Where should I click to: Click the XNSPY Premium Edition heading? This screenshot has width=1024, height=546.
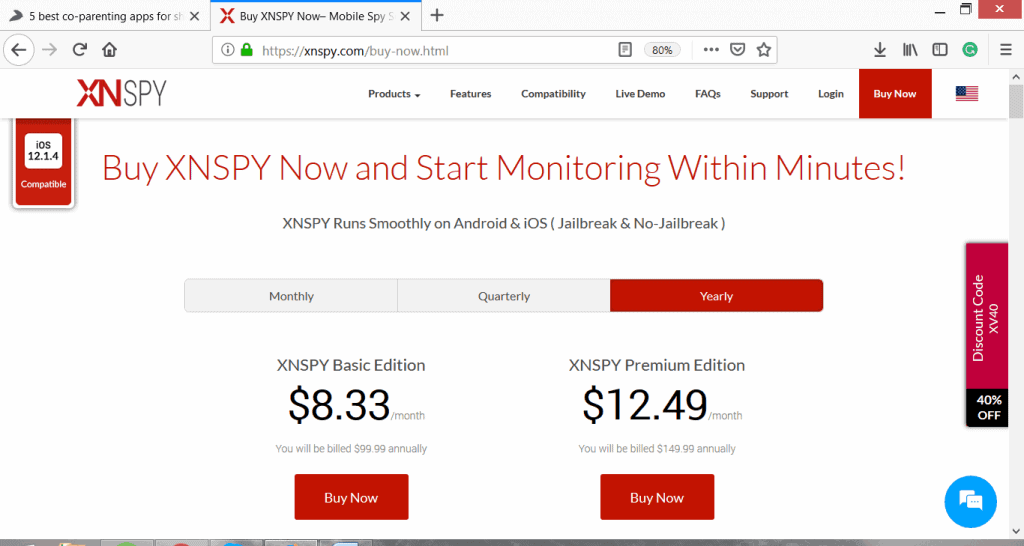coord(657,365)
